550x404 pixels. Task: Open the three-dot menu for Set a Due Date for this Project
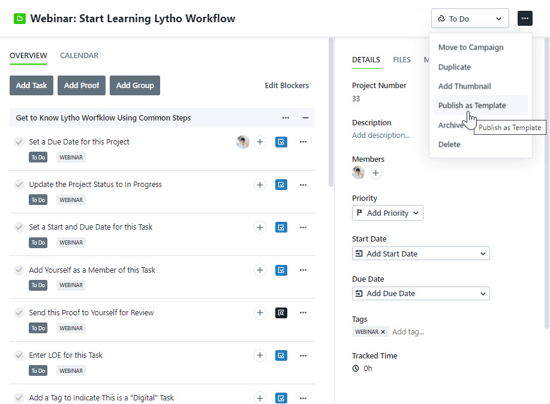coord(303,142)
